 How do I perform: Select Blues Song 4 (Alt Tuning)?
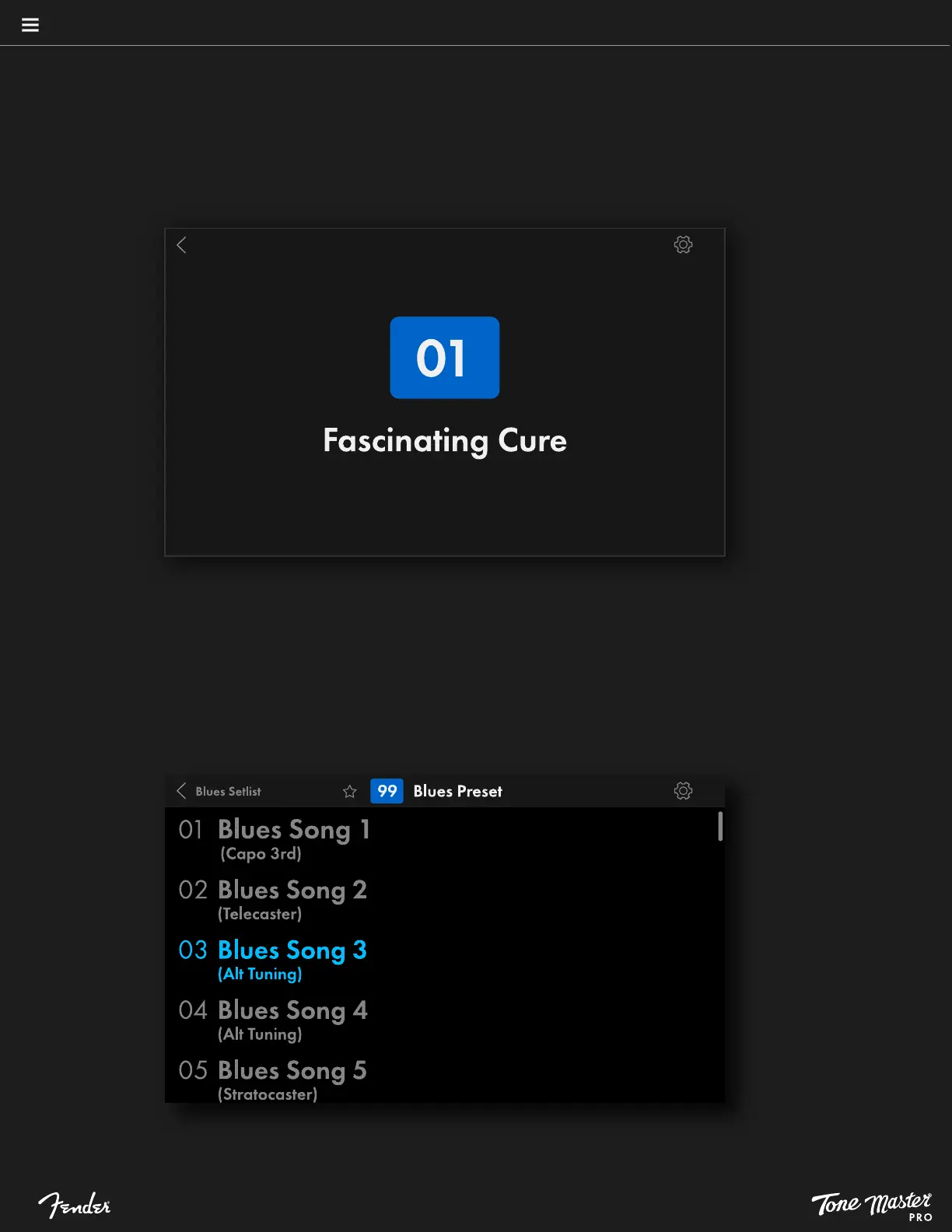[292, 1019]
